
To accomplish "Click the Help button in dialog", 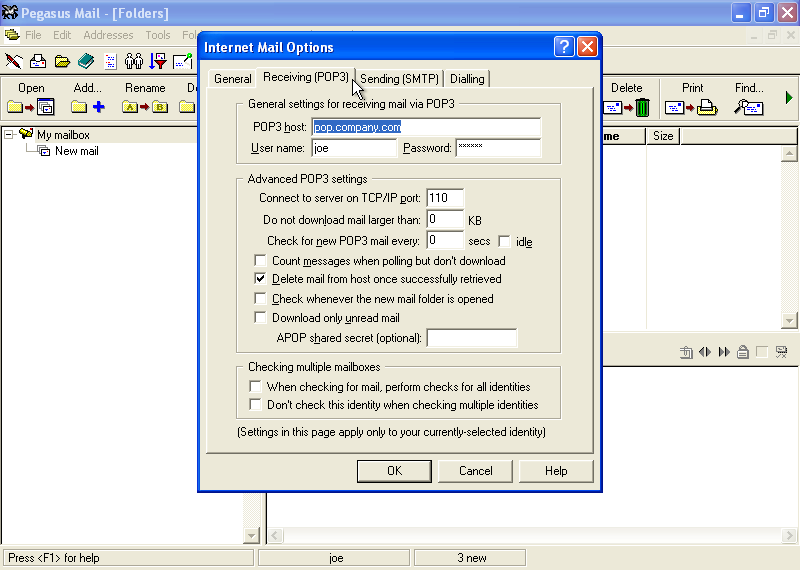I will (556, 470).
